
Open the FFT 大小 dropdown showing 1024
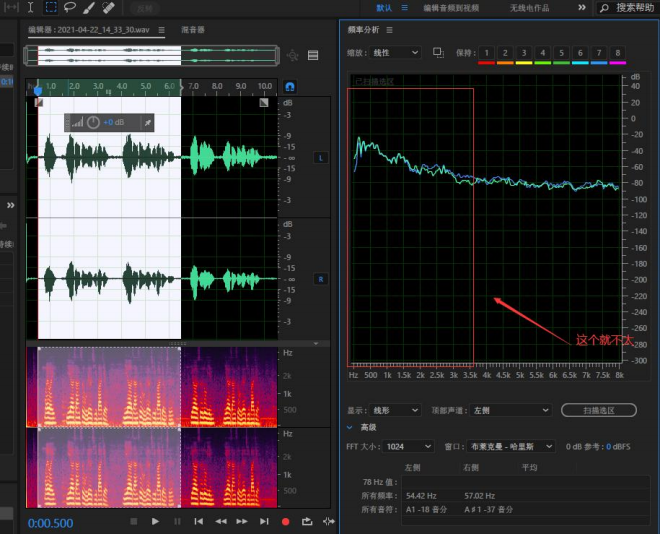click(408, 446)
